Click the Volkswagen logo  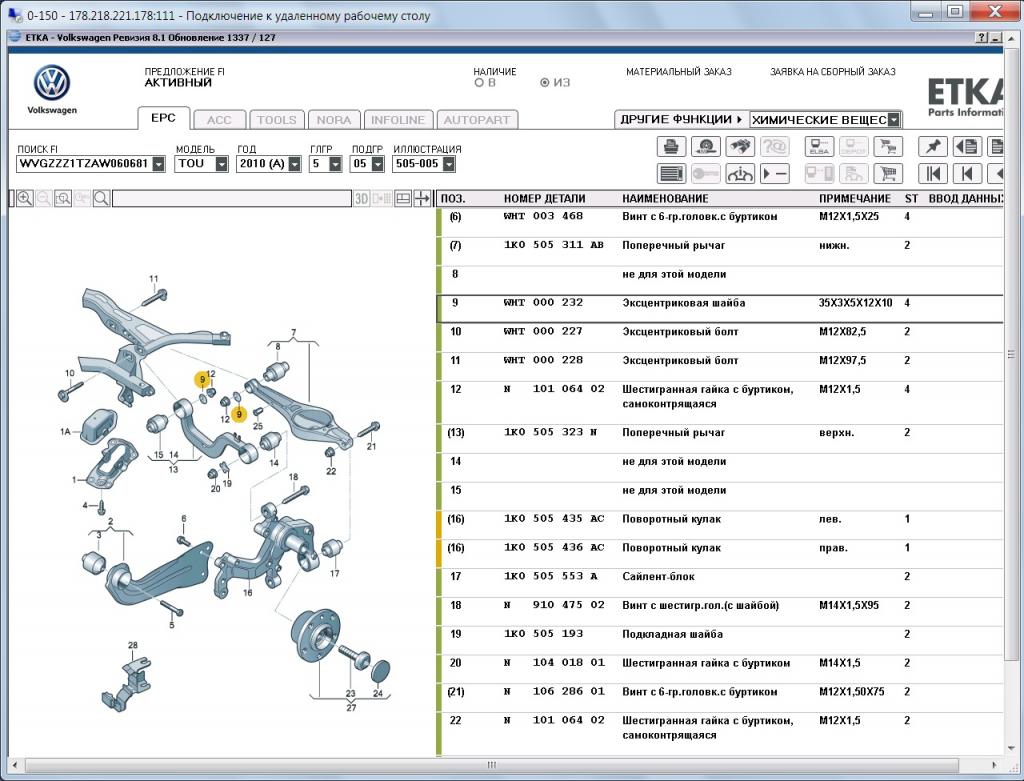pos(52,83)
